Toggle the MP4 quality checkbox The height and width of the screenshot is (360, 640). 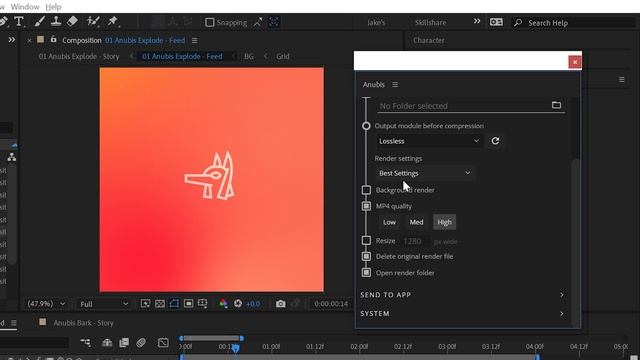[366, 206]
